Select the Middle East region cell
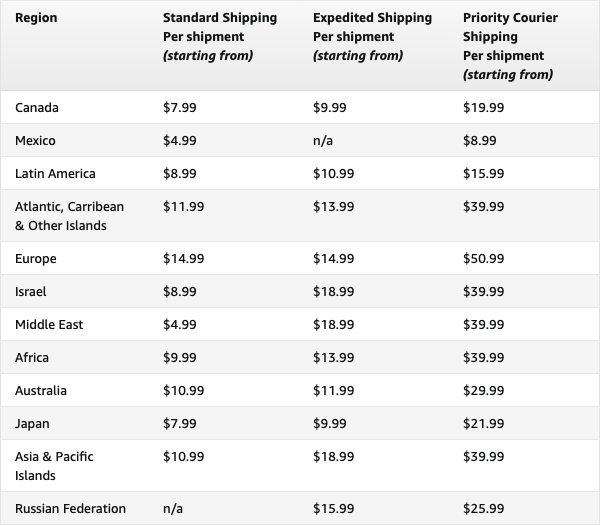 point(49,325)
